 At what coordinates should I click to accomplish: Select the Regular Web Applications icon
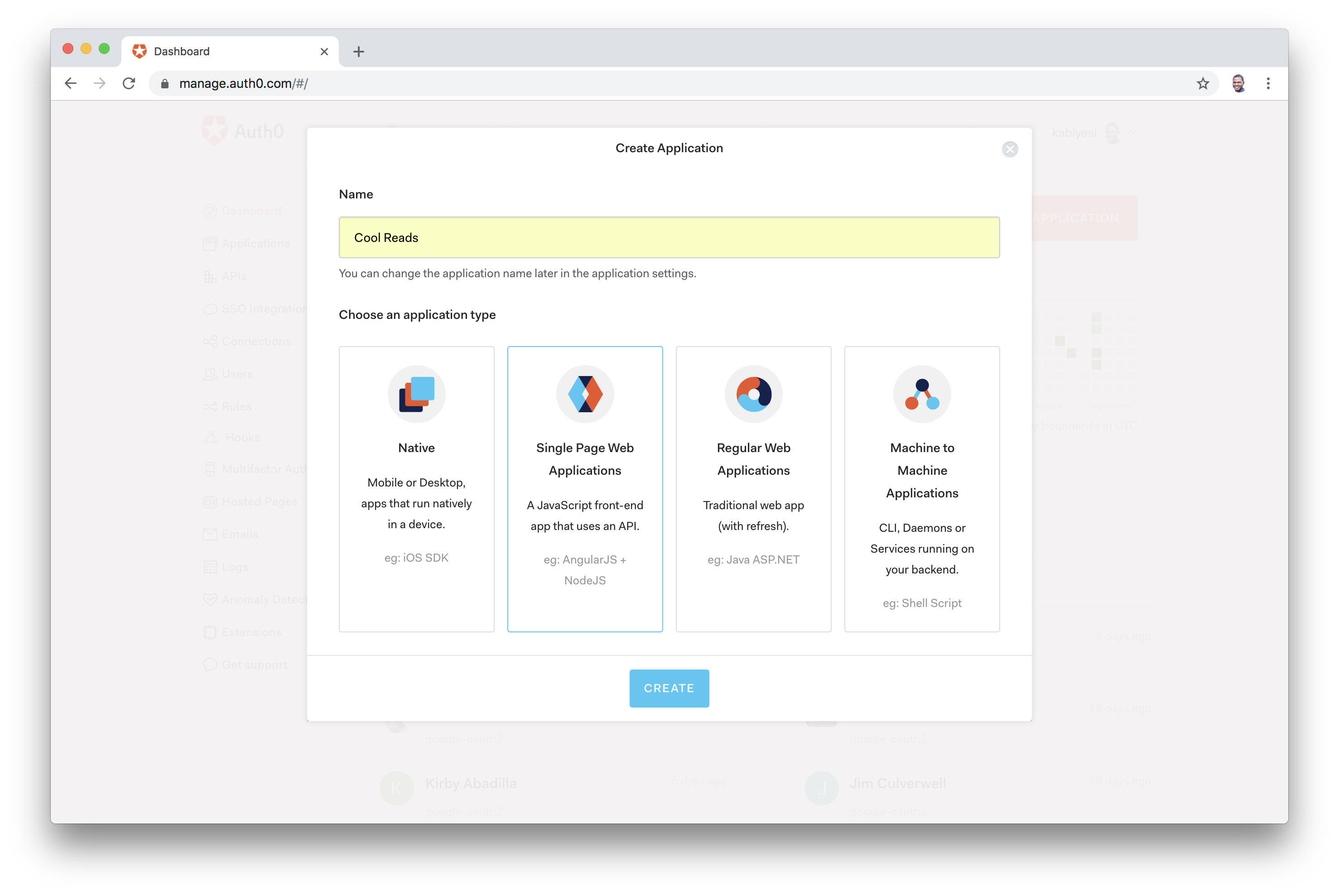click(754, 393)
